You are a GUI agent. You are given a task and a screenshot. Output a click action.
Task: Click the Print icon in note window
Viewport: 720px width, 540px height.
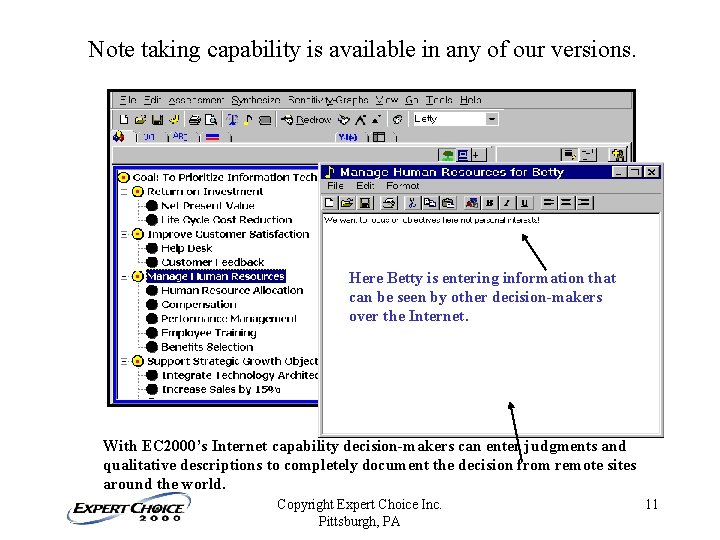click(x=389, y=202)
